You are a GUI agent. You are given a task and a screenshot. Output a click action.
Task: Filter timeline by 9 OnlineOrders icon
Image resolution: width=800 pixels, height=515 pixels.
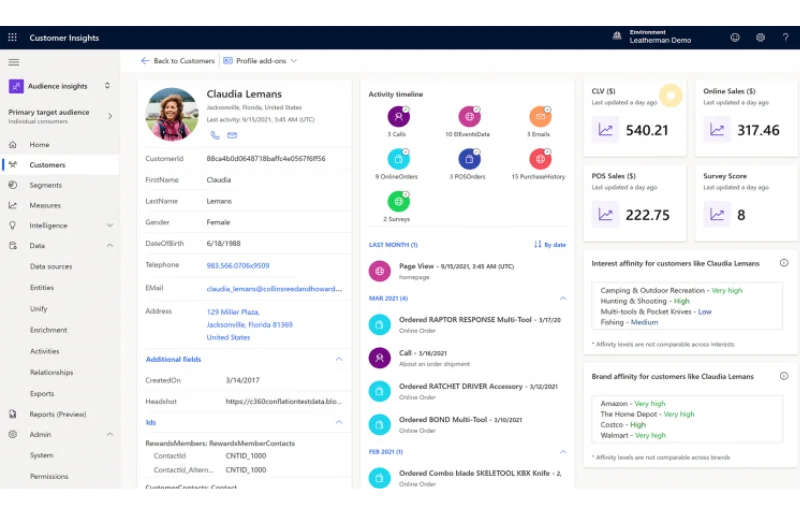[398, 159]
